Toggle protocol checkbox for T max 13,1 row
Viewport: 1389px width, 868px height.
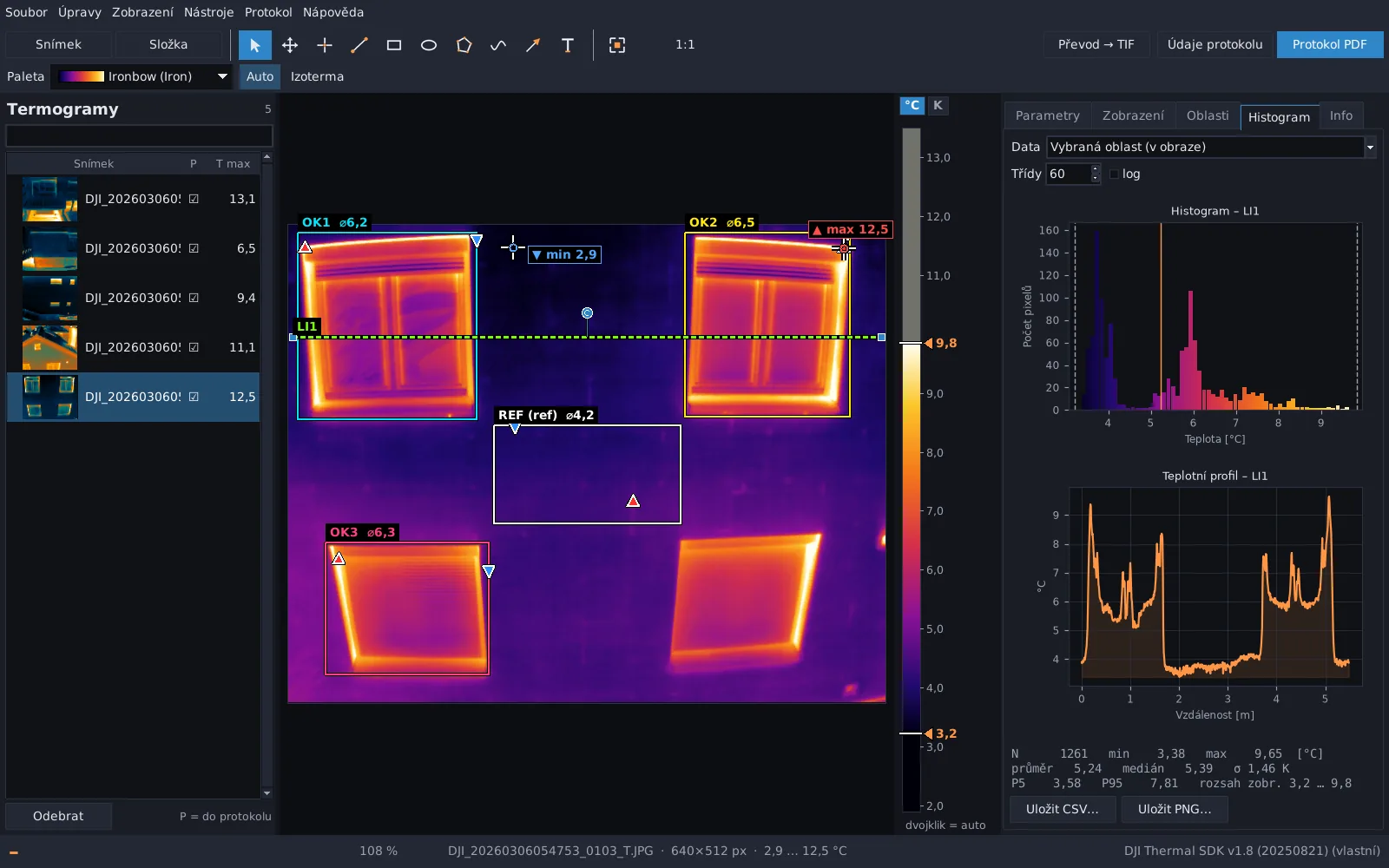click(194, 199)
